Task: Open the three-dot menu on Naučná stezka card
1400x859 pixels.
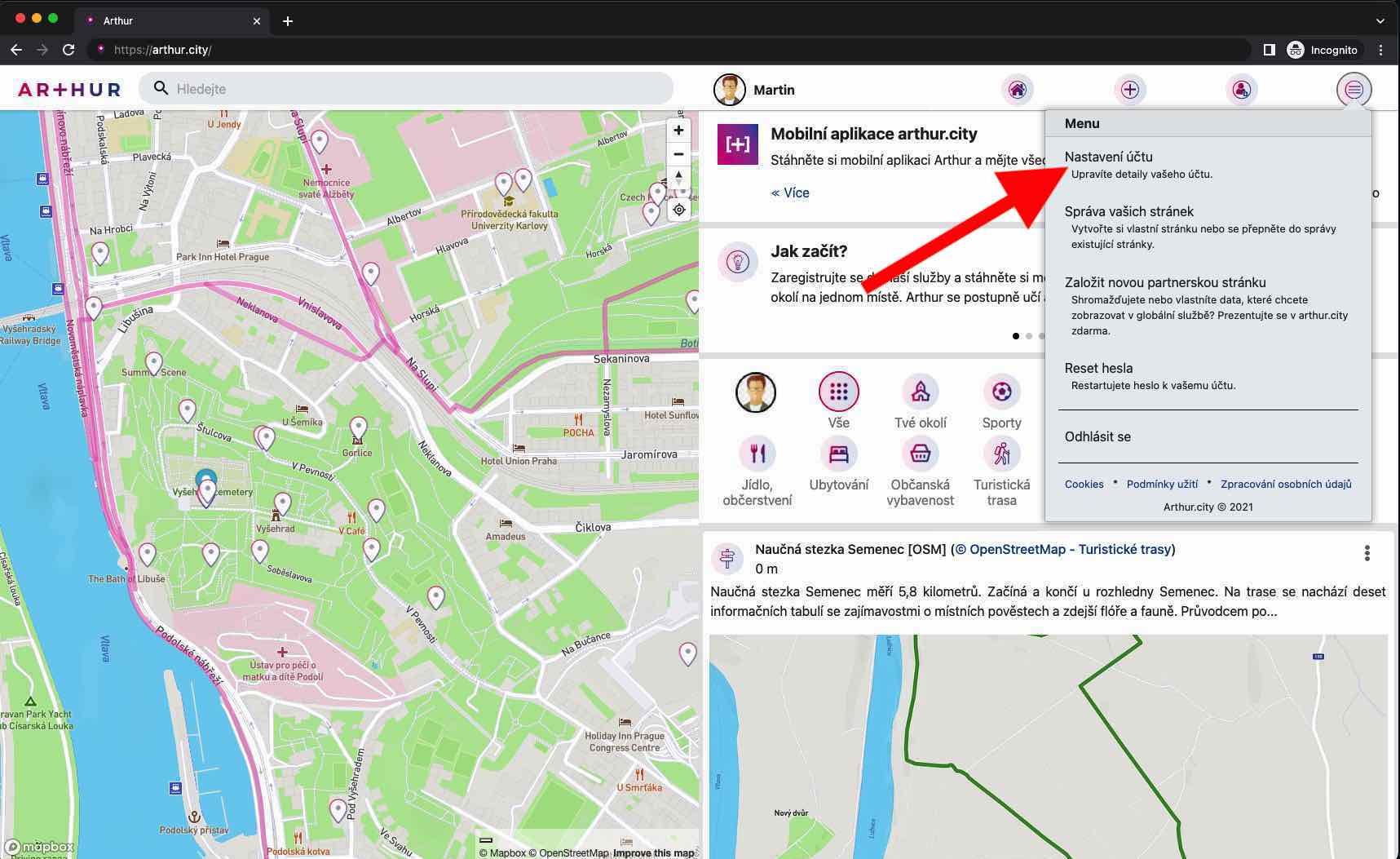Action: (x=1367, y=553)
